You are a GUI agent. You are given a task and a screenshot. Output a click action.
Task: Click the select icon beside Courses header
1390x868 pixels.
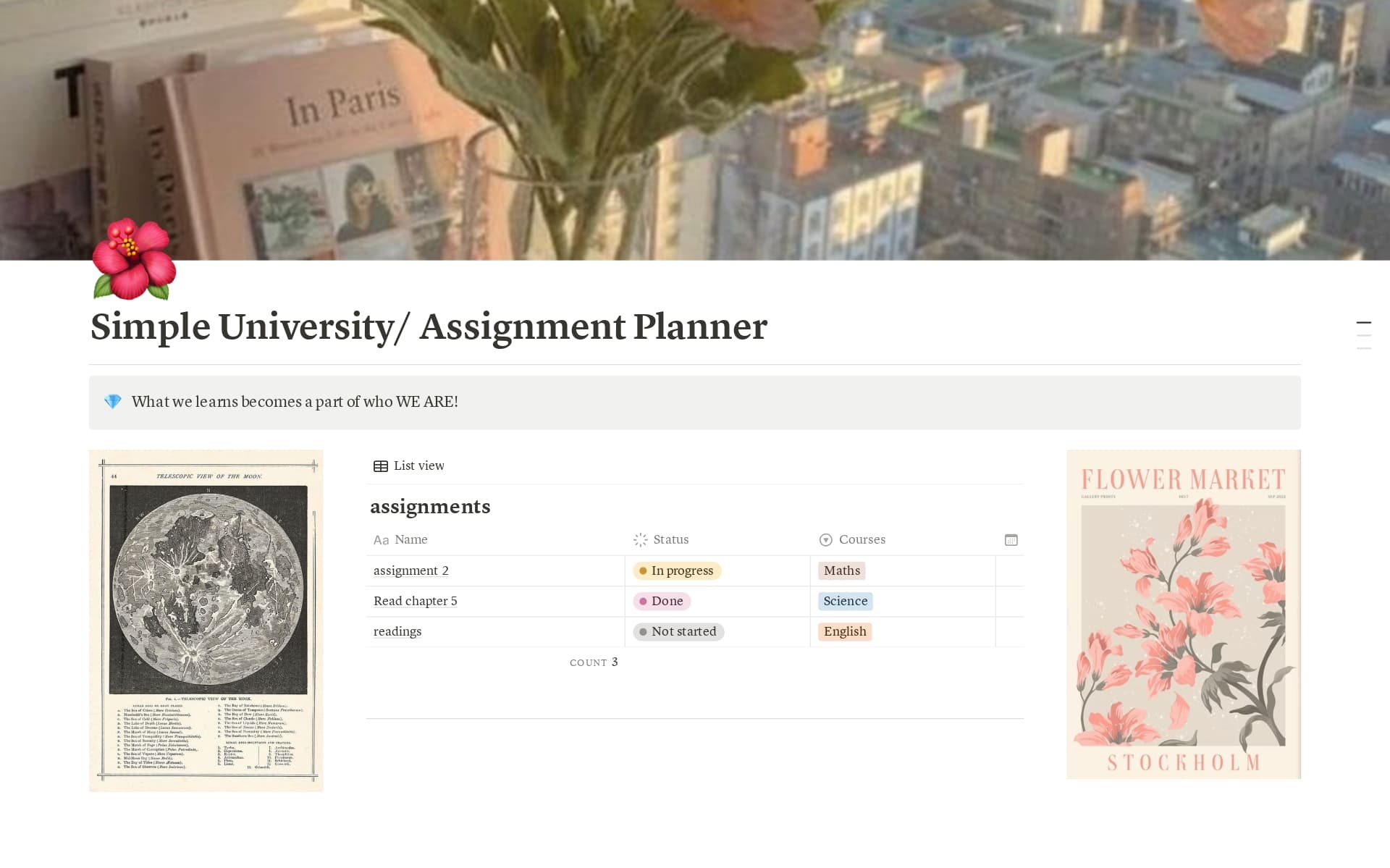tap(825, 539)
